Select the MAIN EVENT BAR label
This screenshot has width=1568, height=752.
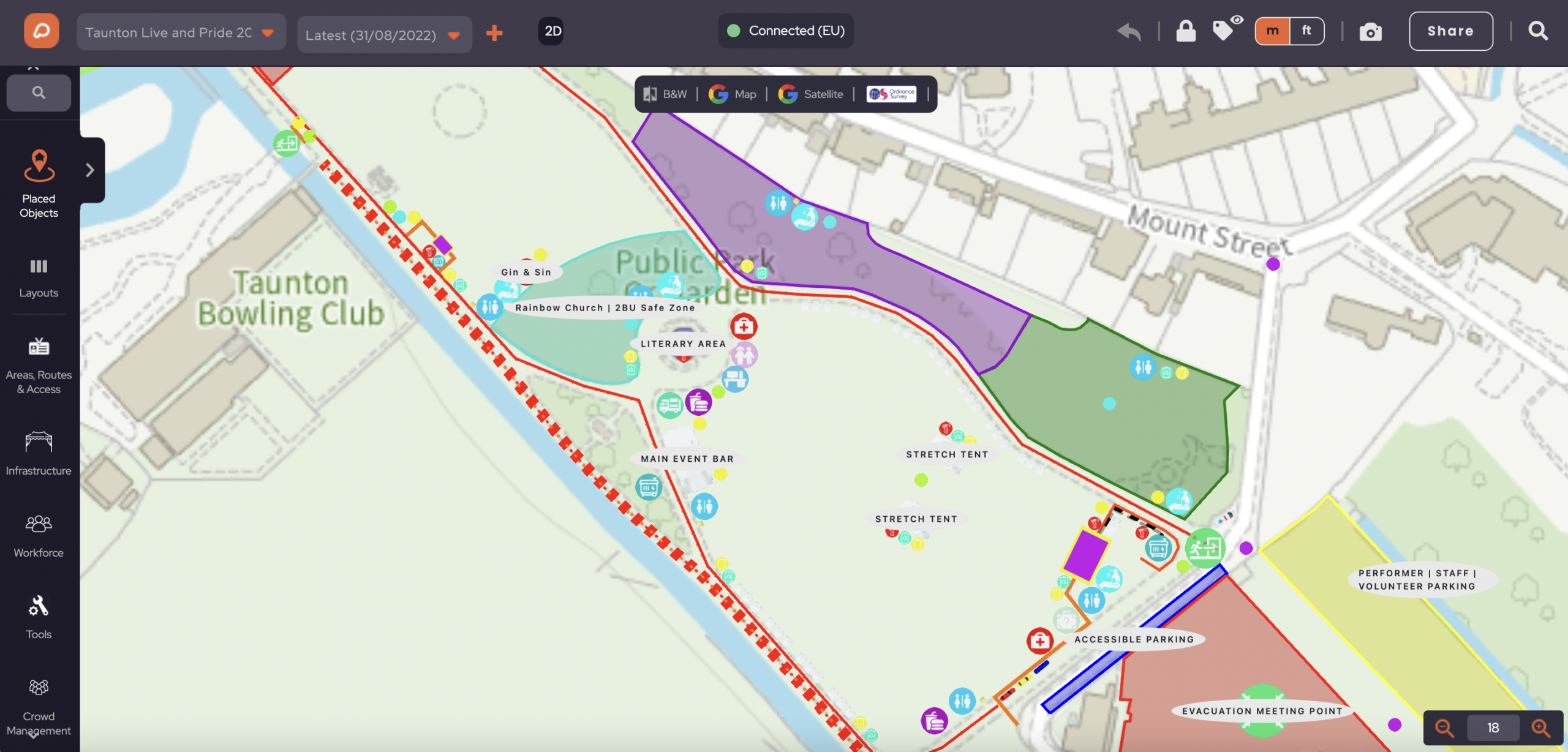point(687,459)
